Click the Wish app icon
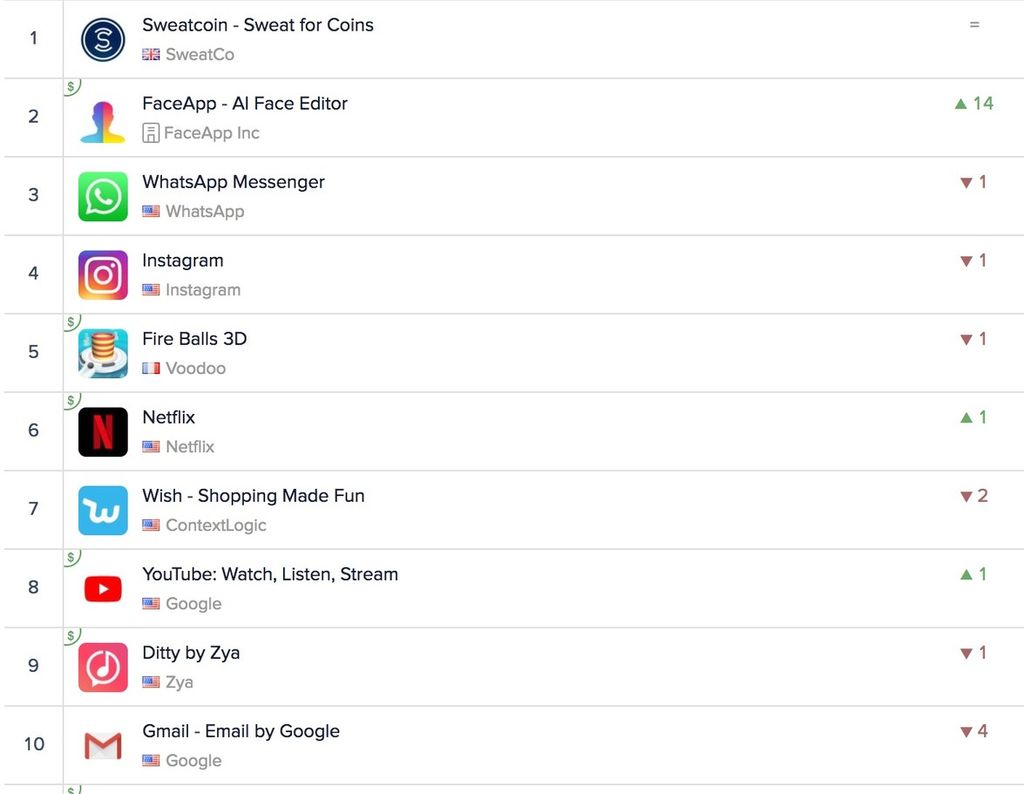This screenshot has width=1024, height=794. (x=103, y=510)
